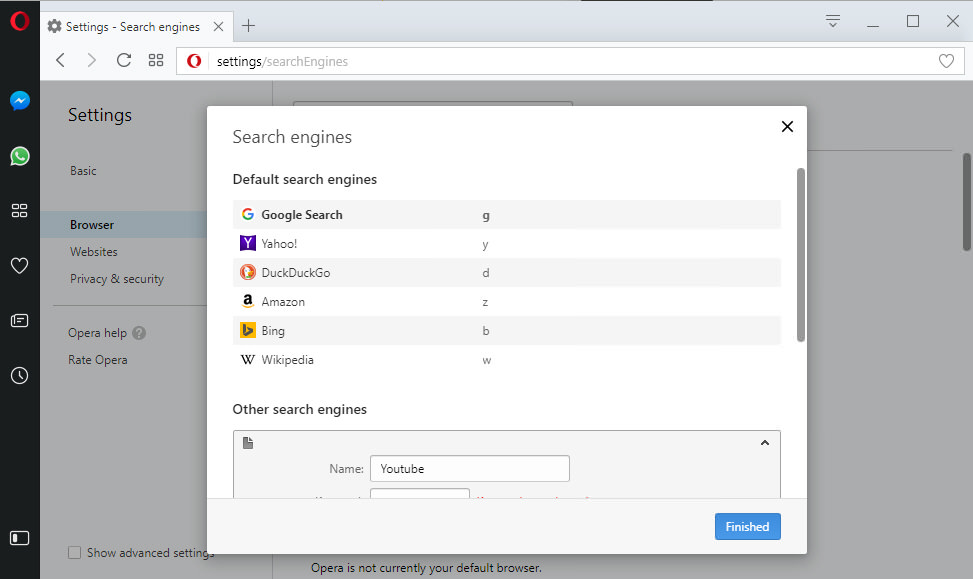Close the Search engines dialog

[x=787, y=127]
